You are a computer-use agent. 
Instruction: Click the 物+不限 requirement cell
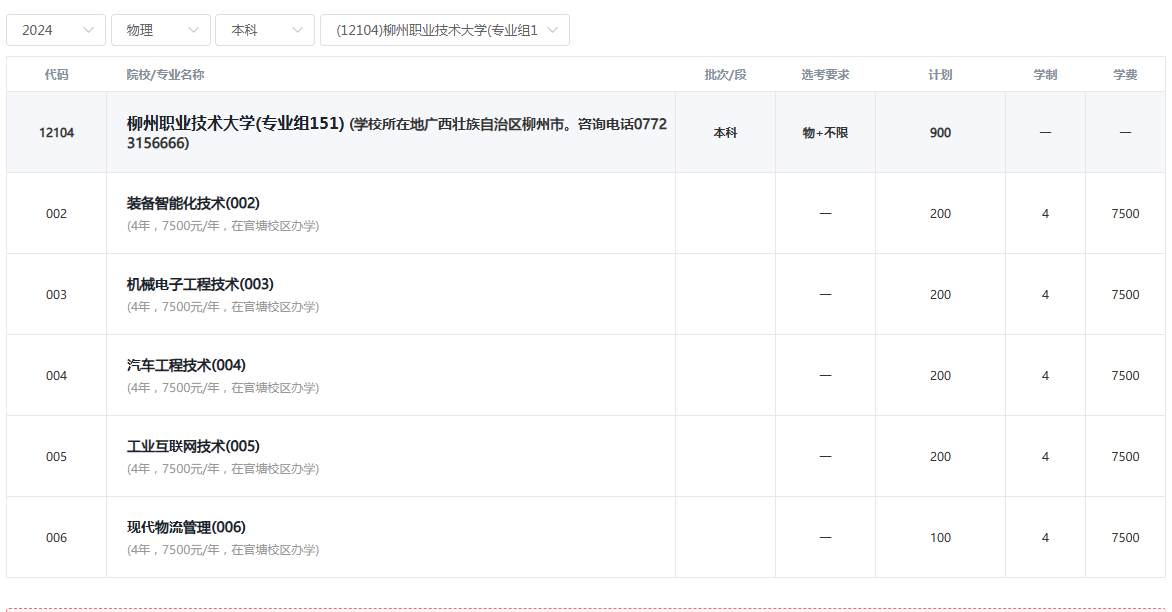(x=825, y=133)
